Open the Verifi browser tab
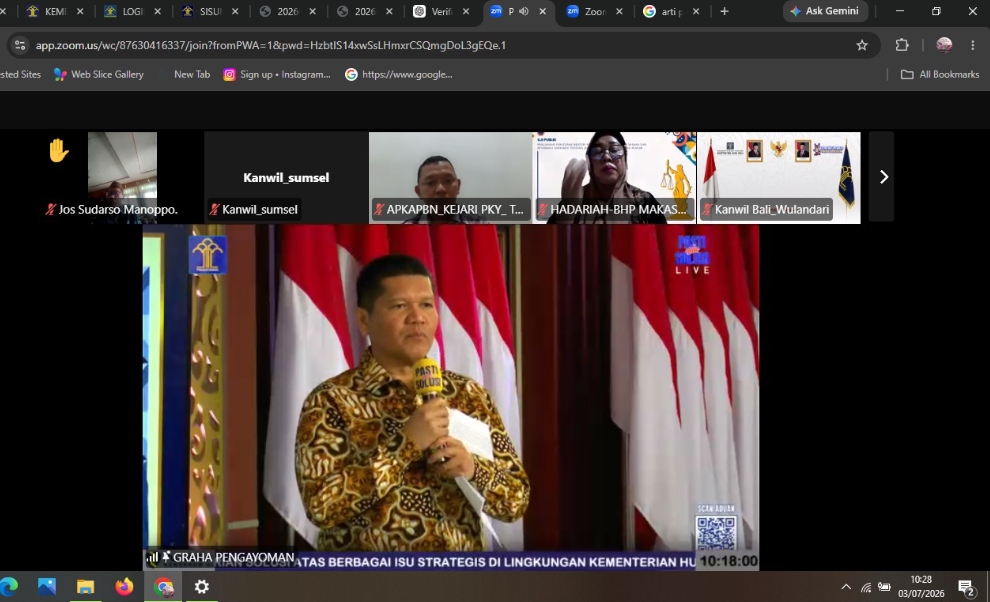Viewport: 990px width, 602px height. [441, 11]
